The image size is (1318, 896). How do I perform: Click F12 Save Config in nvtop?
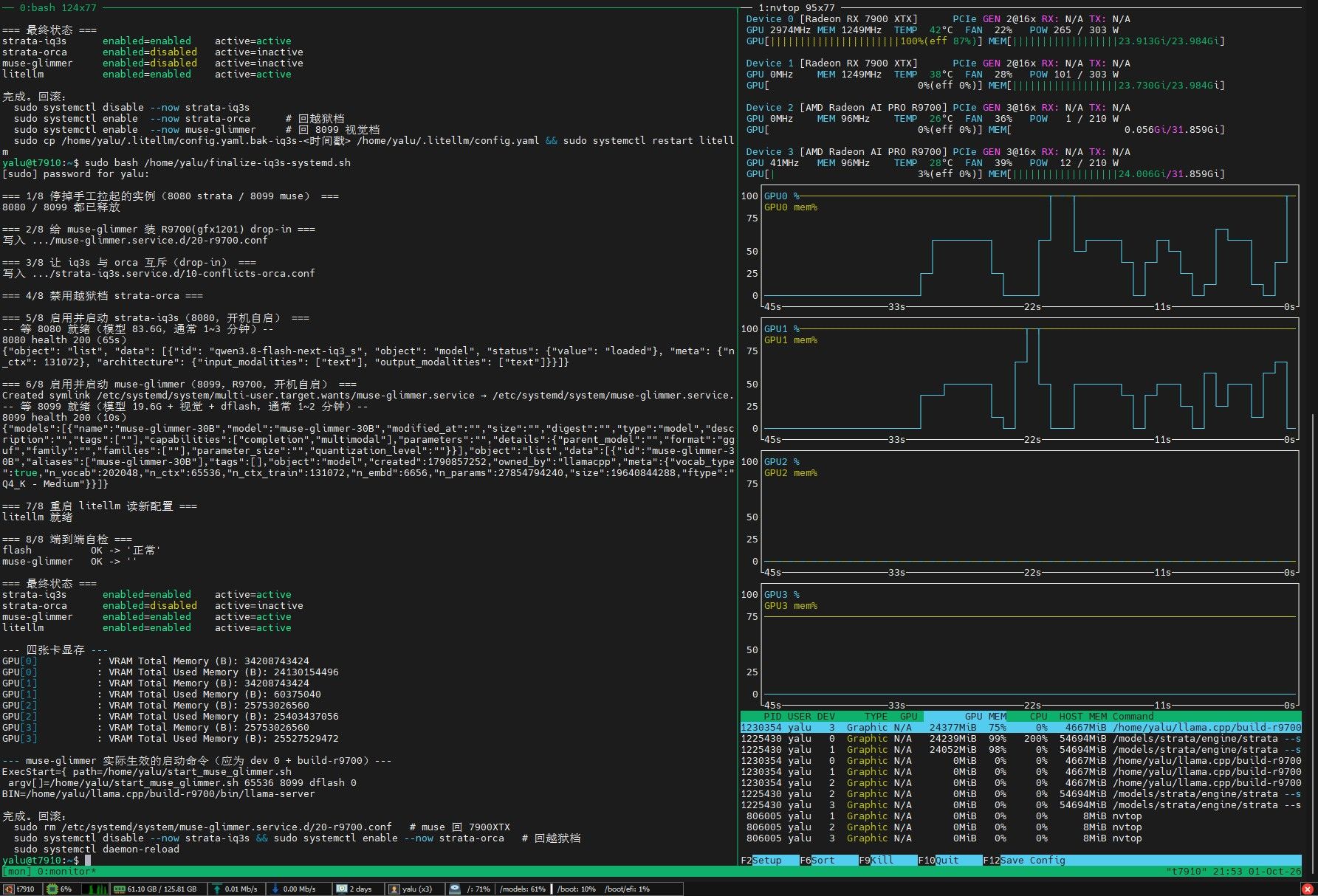coord(1024,860)
